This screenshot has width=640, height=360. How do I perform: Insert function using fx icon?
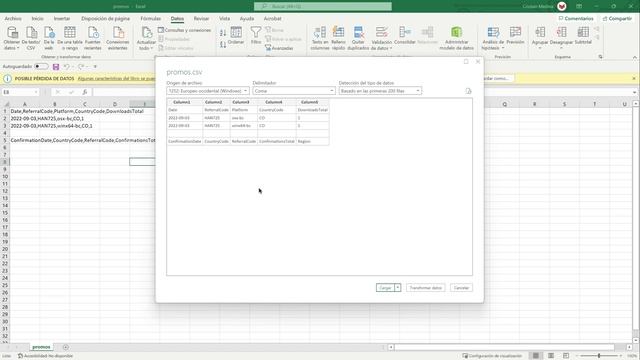pos(84,92)
